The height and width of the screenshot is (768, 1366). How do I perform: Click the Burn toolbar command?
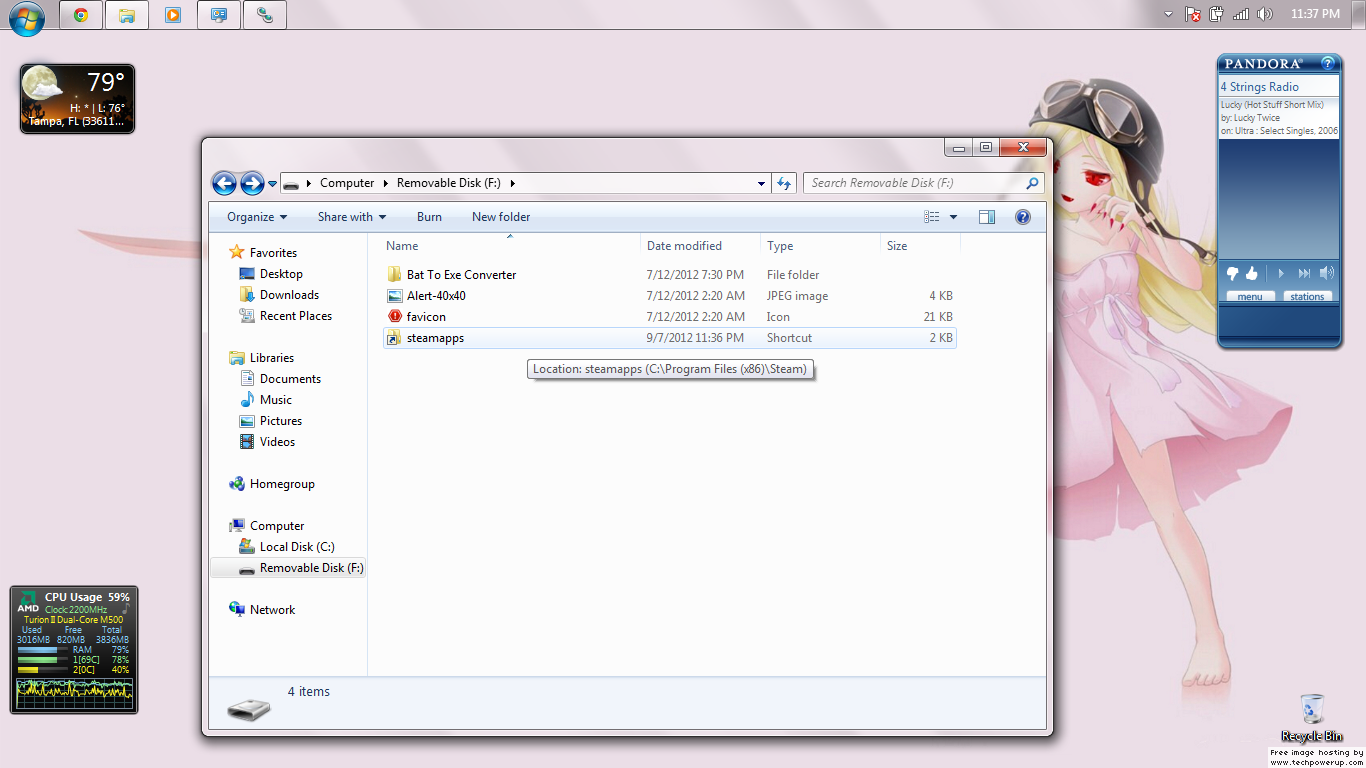click(x=429, y=217)
